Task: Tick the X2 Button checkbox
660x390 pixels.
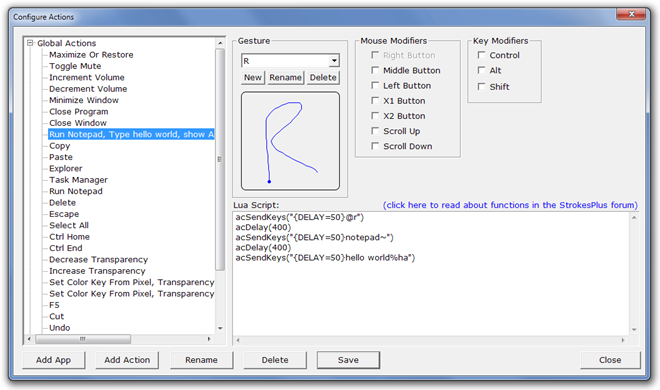Action: (375, 116)
